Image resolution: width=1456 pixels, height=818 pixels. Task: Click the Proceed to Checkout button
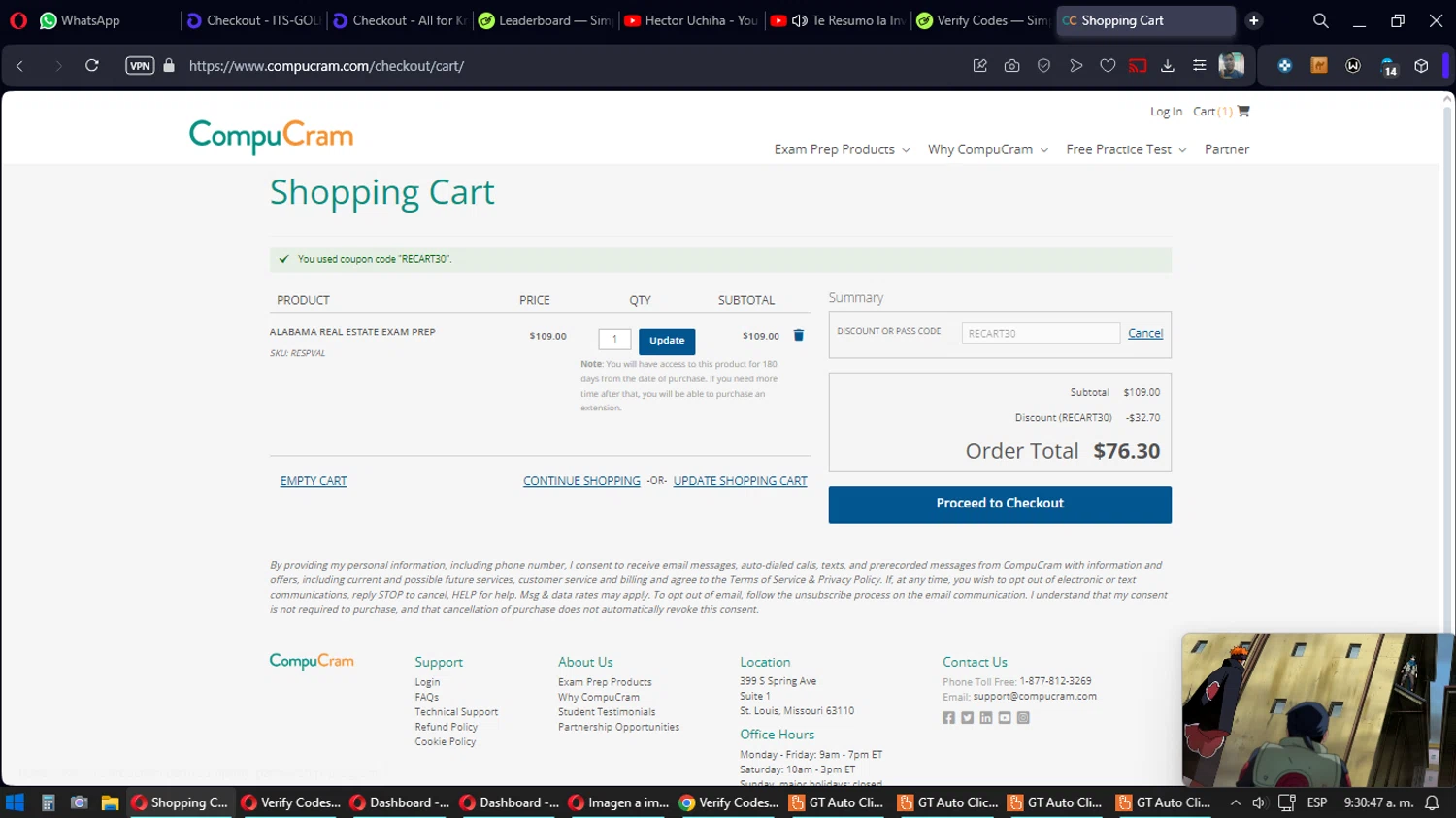click(1000, 505)
